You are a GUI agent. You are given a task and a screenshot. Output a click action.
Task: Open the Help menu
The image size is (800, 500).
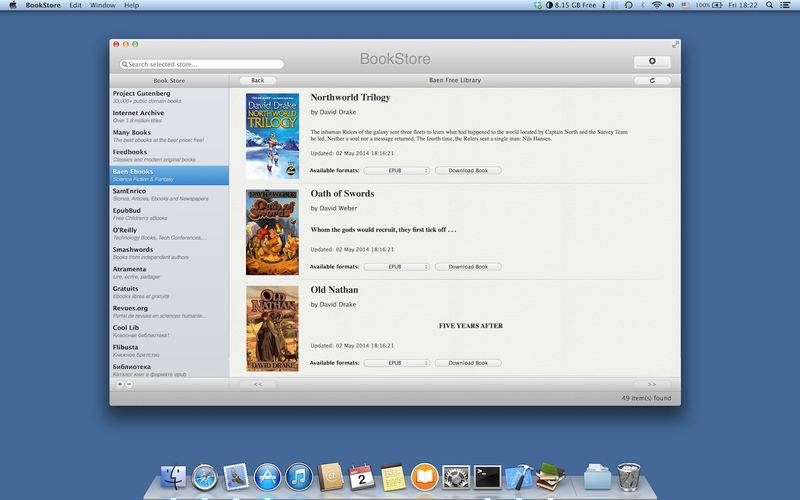pos(131,5)
